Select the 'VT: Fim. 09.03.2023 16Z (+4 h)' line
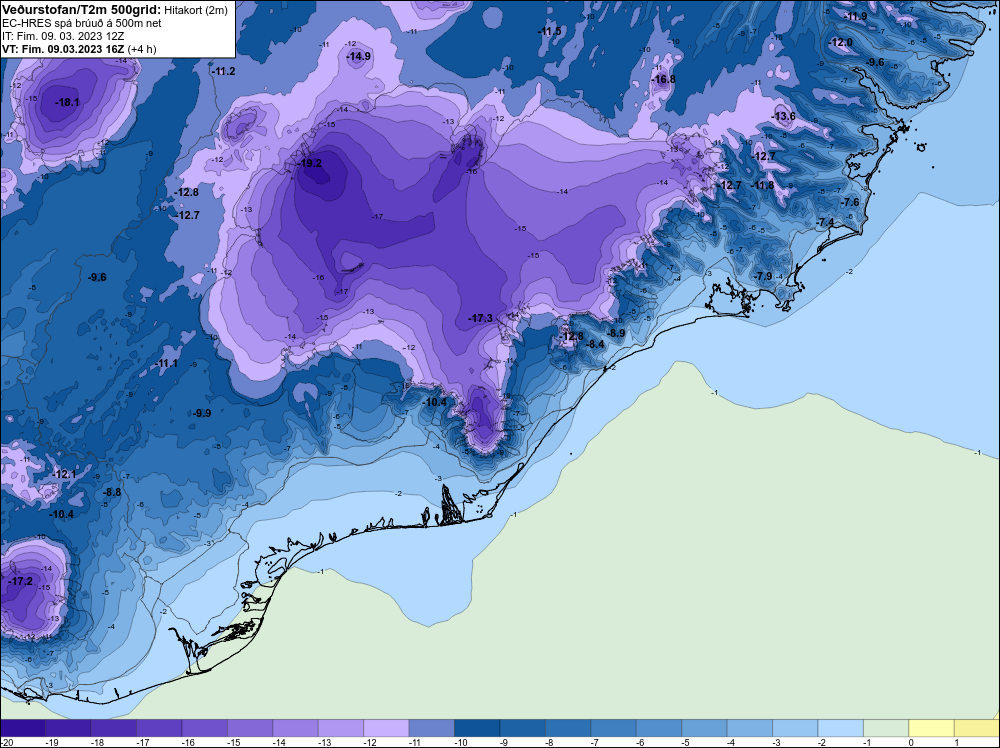The image size is (1000, 748). (79, 49)
